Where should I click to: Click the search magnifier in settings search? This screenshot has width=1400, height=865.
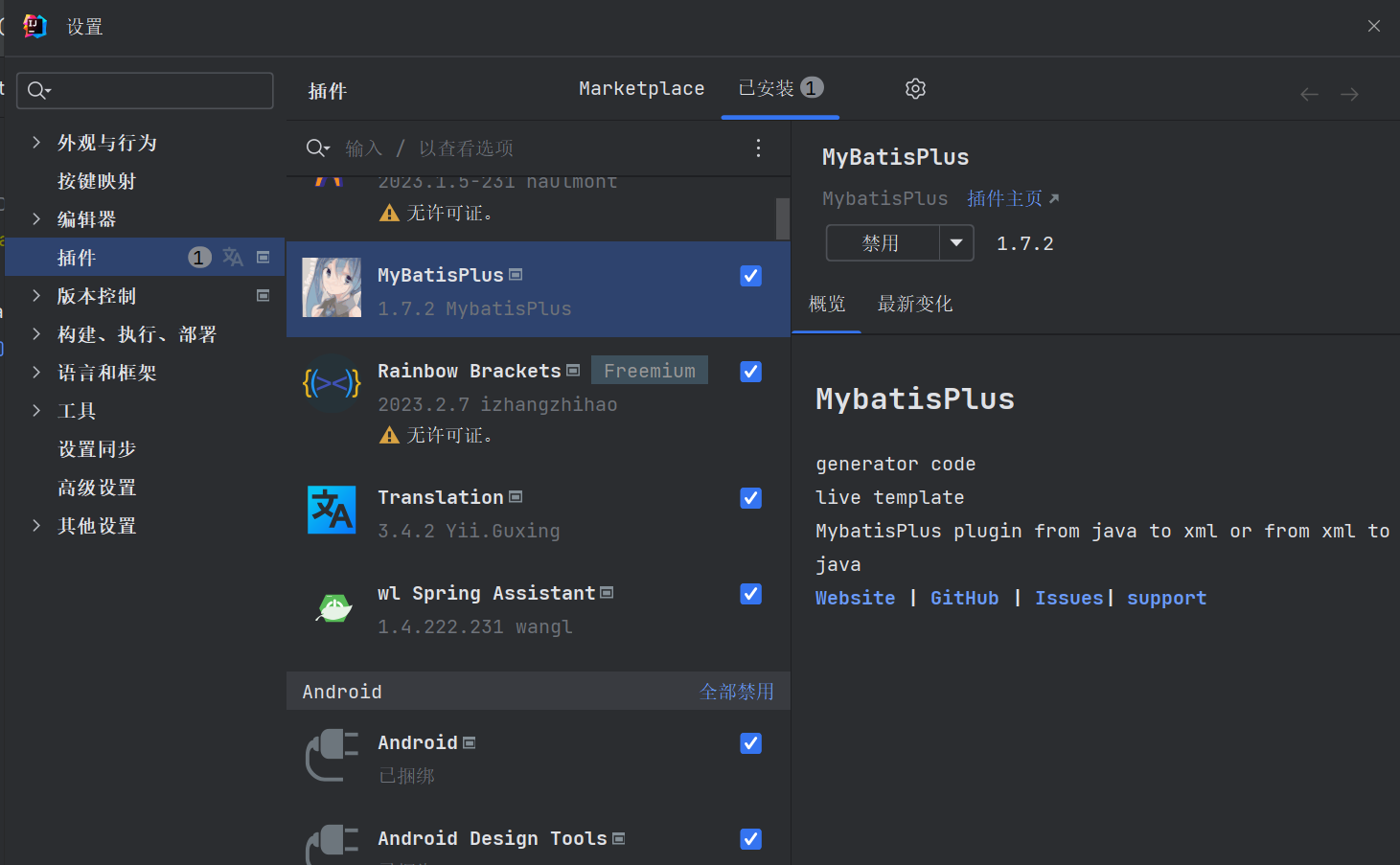coord(38,90)
